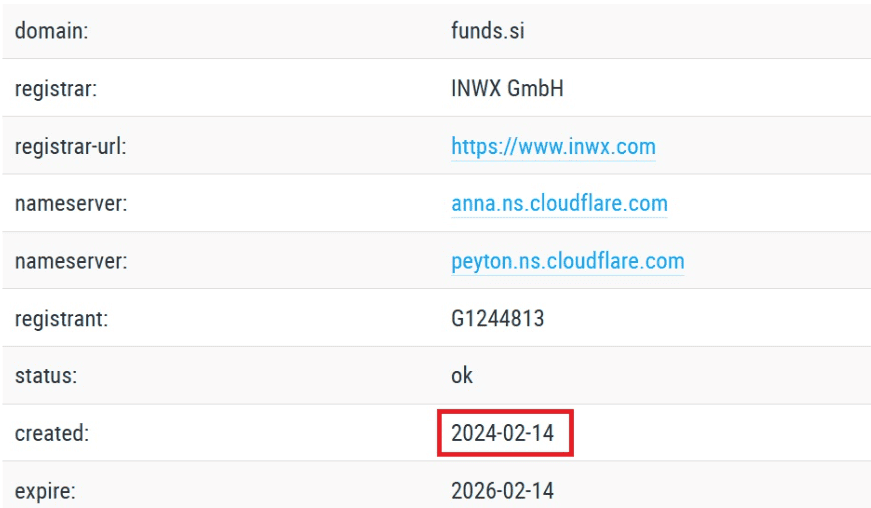871x508 pixels.
Task: Click the "registrar-url:" field label
Action: (x=71, y=147)
